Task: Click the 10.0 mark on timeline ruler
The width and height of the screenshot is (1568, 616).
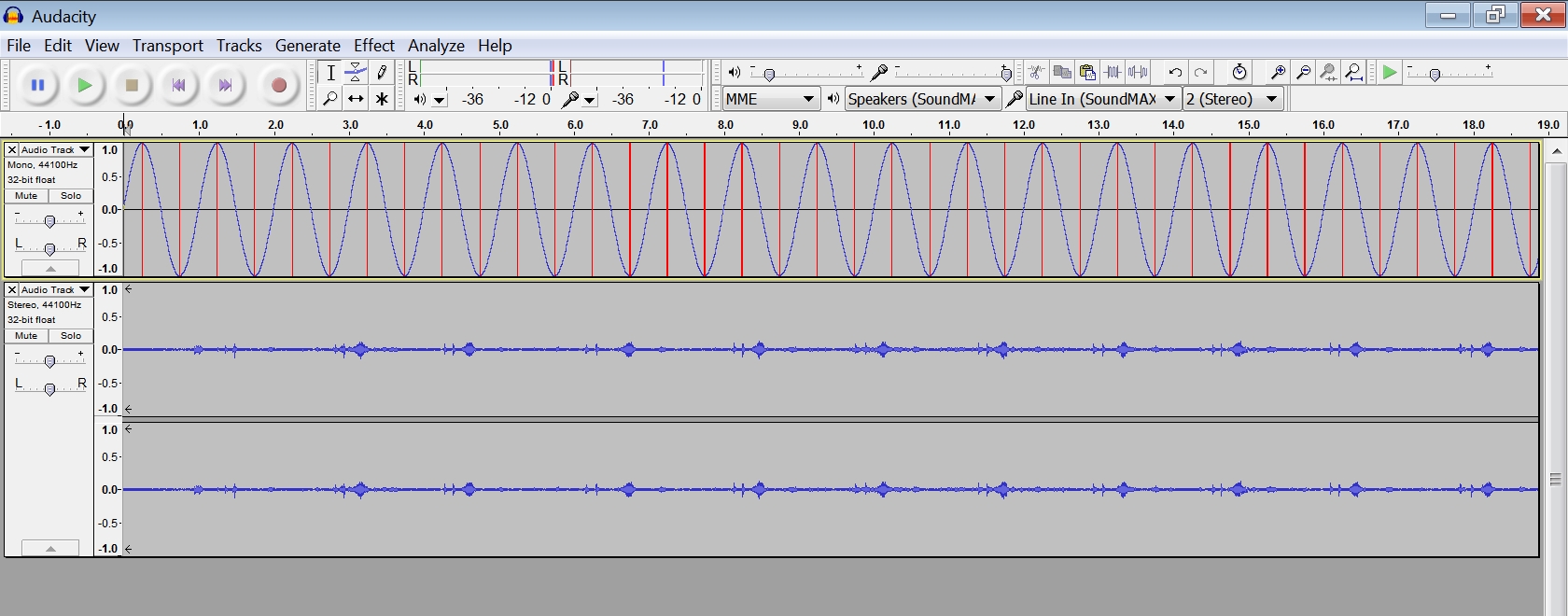Action: pos(874,125)
